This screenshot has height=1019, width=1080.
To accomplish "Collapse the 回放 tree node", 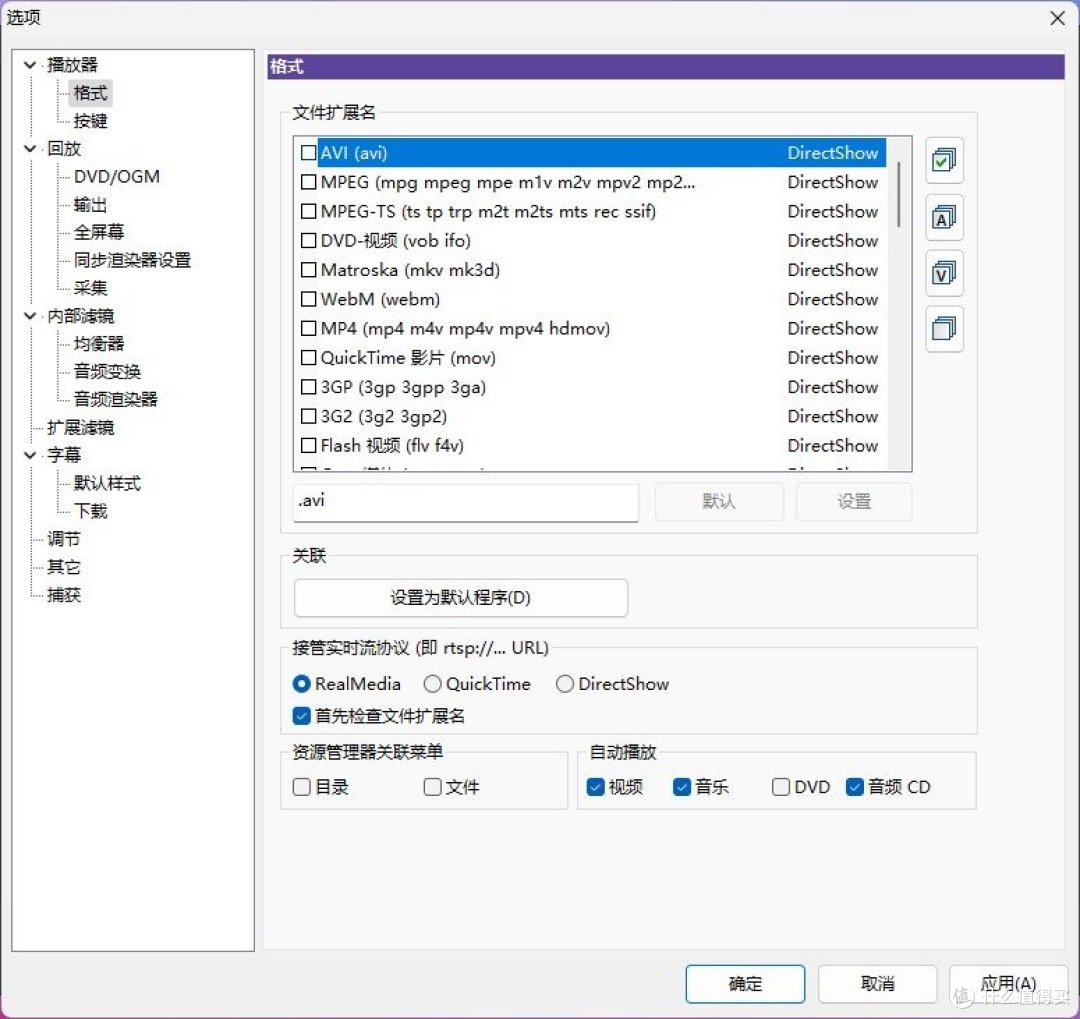I will (30, 149).
